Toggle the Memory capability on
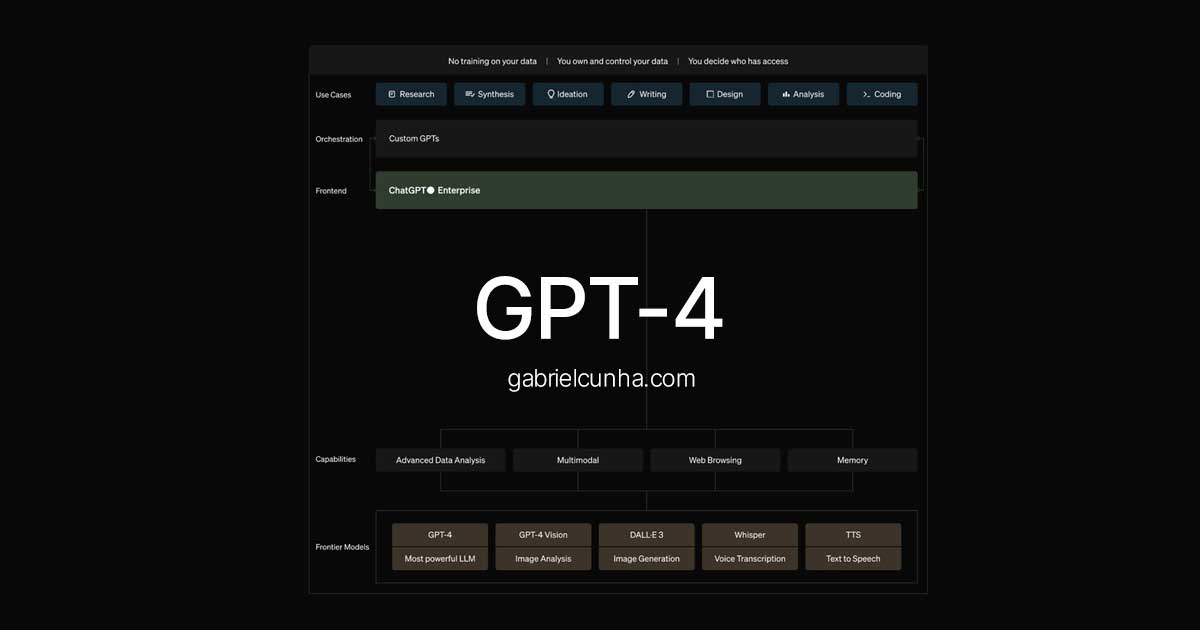 [x=852, y=459]
